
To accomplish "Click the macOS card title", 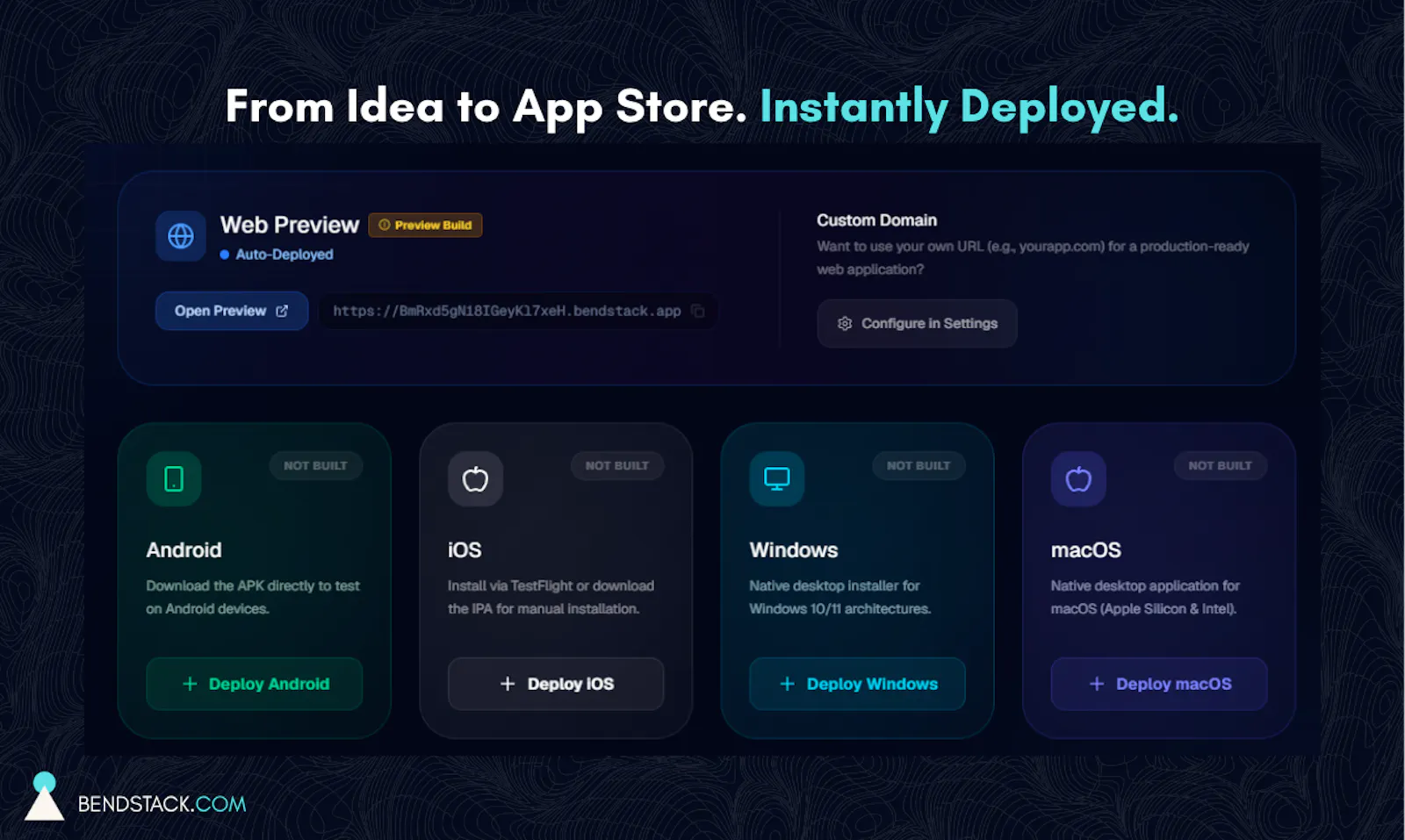I will (1086, 550).
